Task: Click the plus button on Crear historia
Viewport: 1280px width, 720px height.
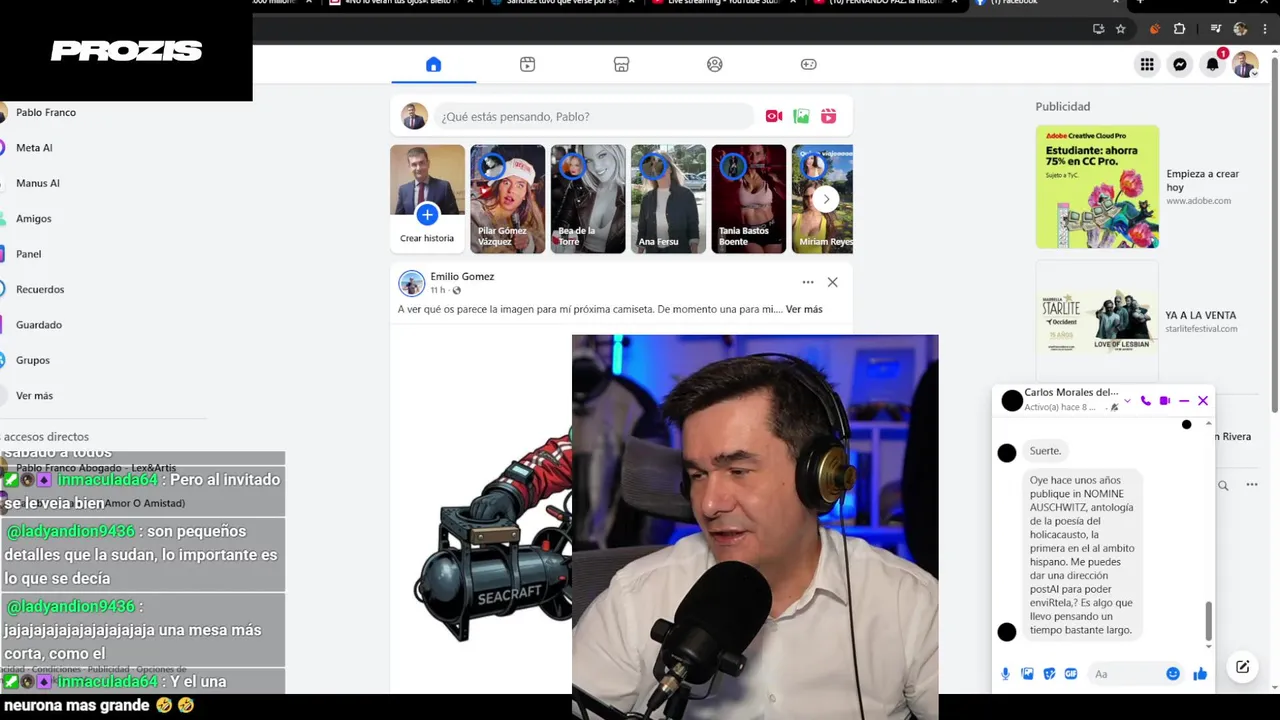Action: (427, 214)
